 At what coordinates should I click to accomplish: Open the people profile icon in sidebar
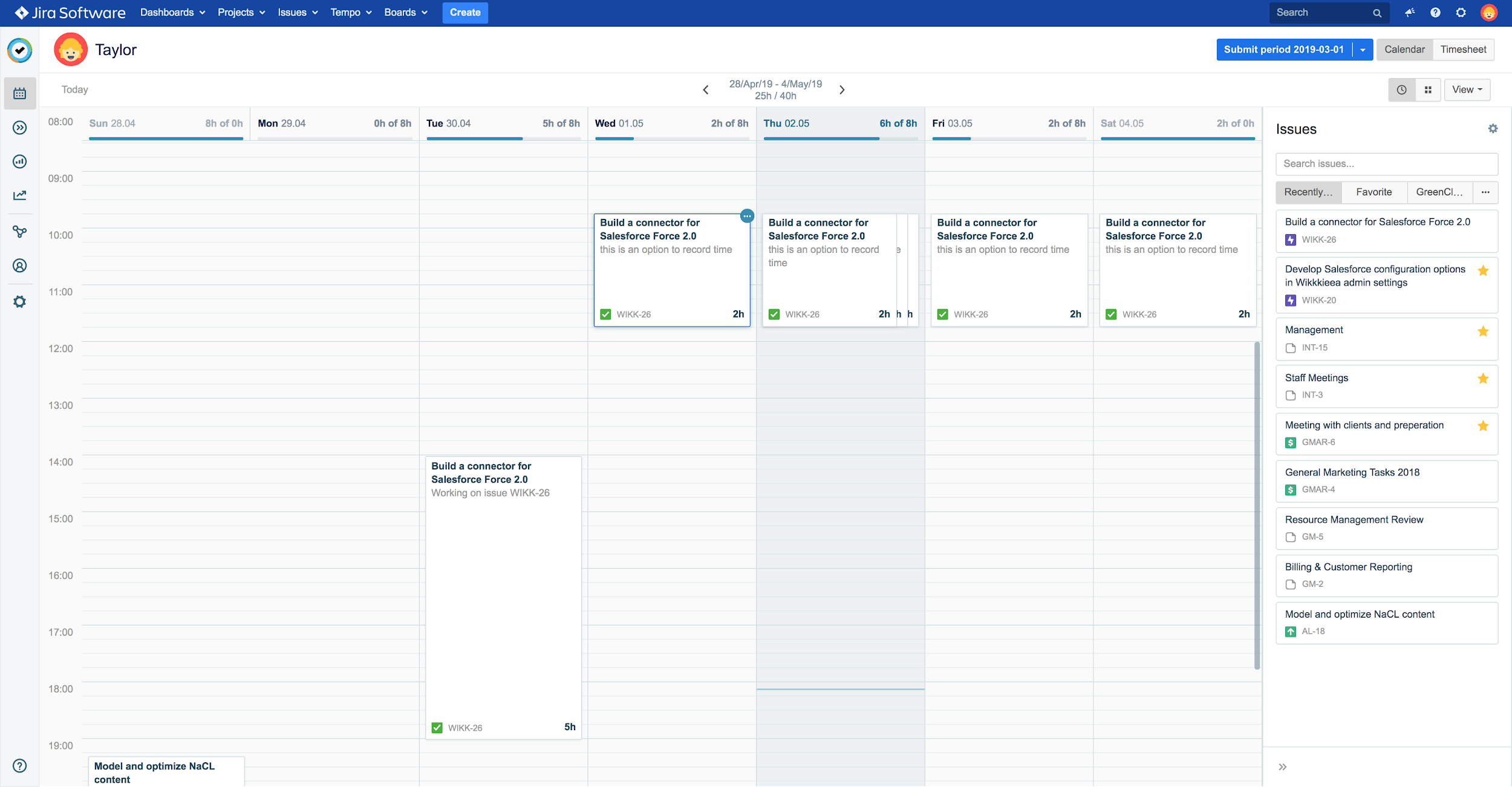(19, 265)
